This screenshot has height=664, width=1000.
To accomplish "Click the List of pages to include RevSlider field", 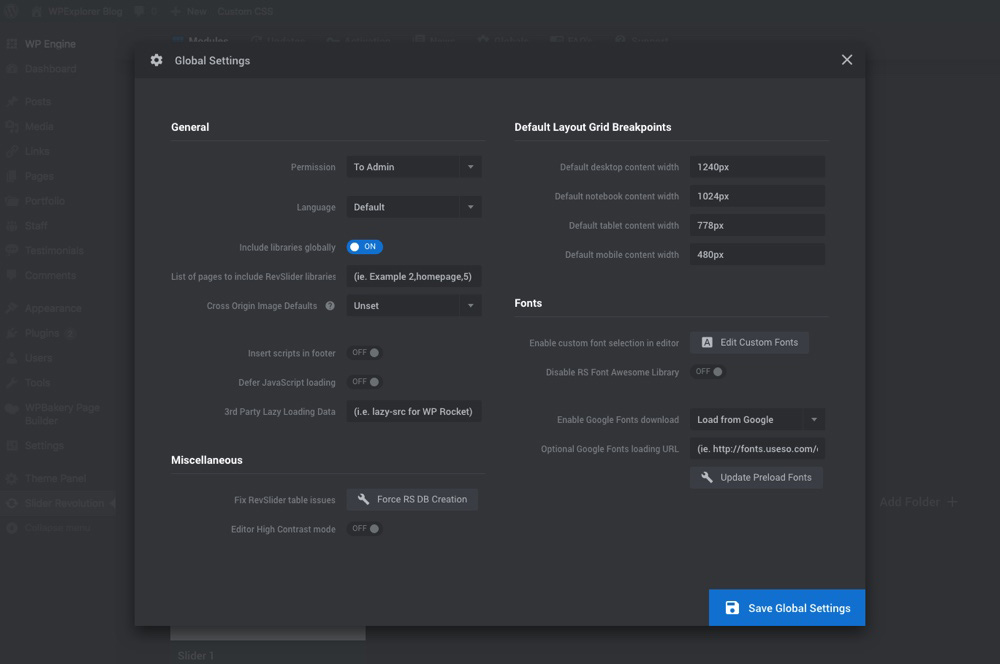I will (414, 276).
